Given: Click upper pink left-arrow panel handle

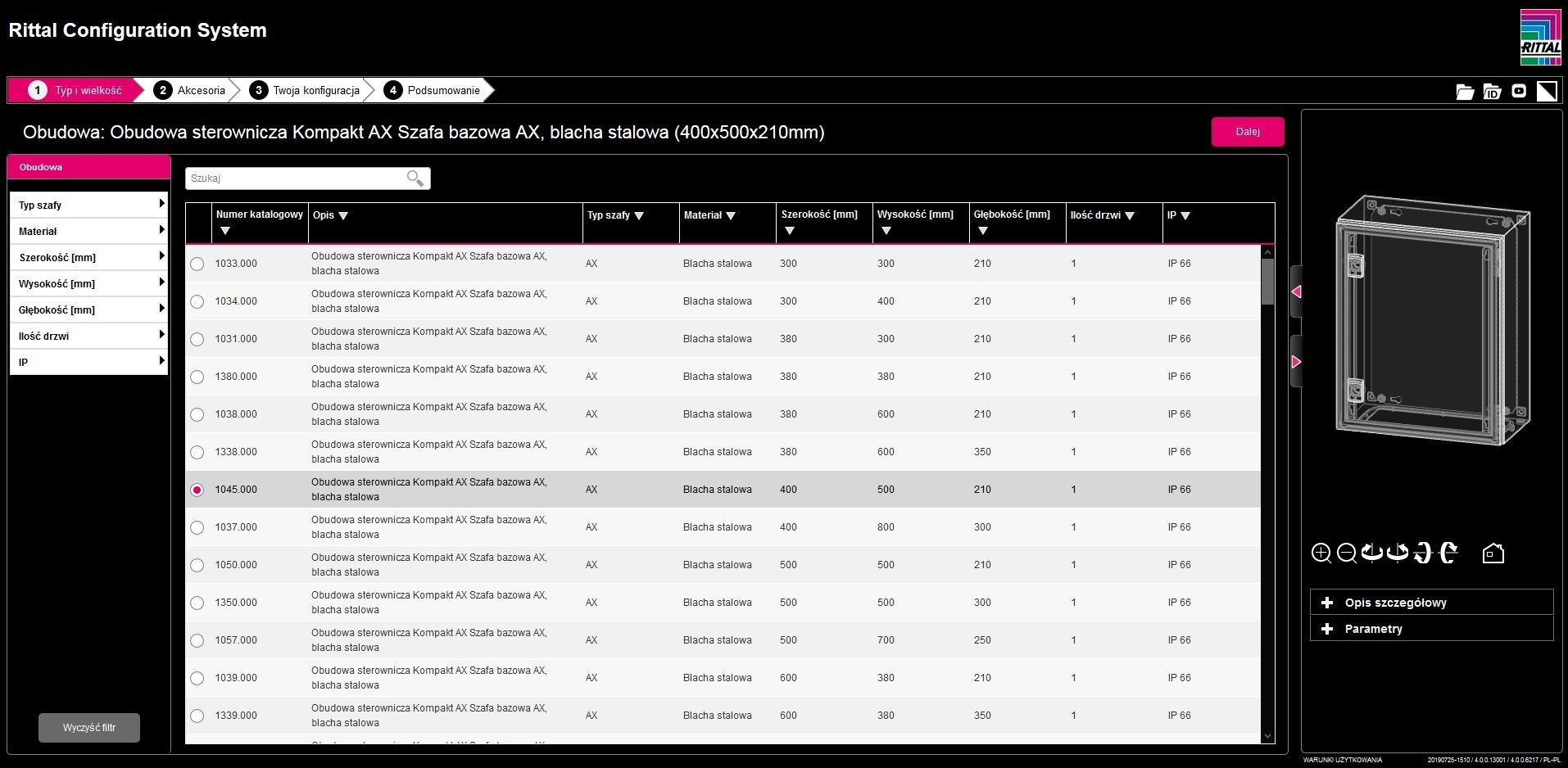Looking at the screenshot, I should pyautogui.click(x=1296, y=291).
